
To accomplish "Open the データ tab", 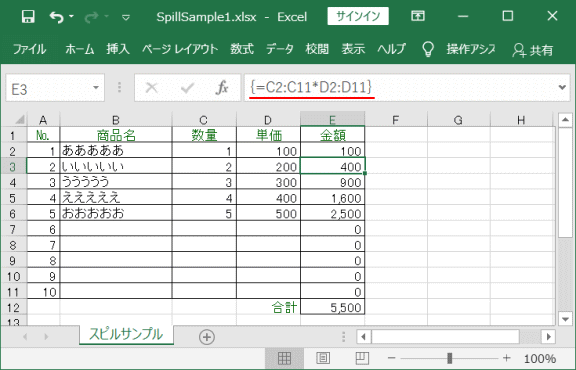I will (x=280, y=49).
